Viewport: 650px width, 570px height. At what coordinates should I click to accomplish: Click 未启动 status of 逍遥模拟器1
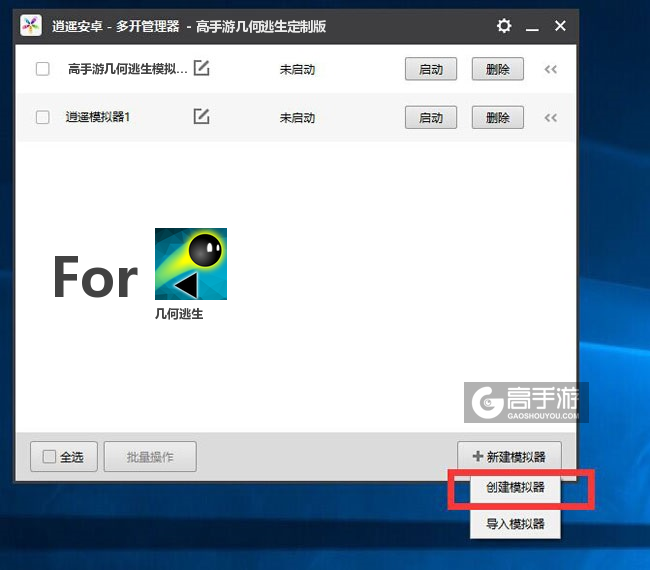pyautogui.click(x=297, y=118)
